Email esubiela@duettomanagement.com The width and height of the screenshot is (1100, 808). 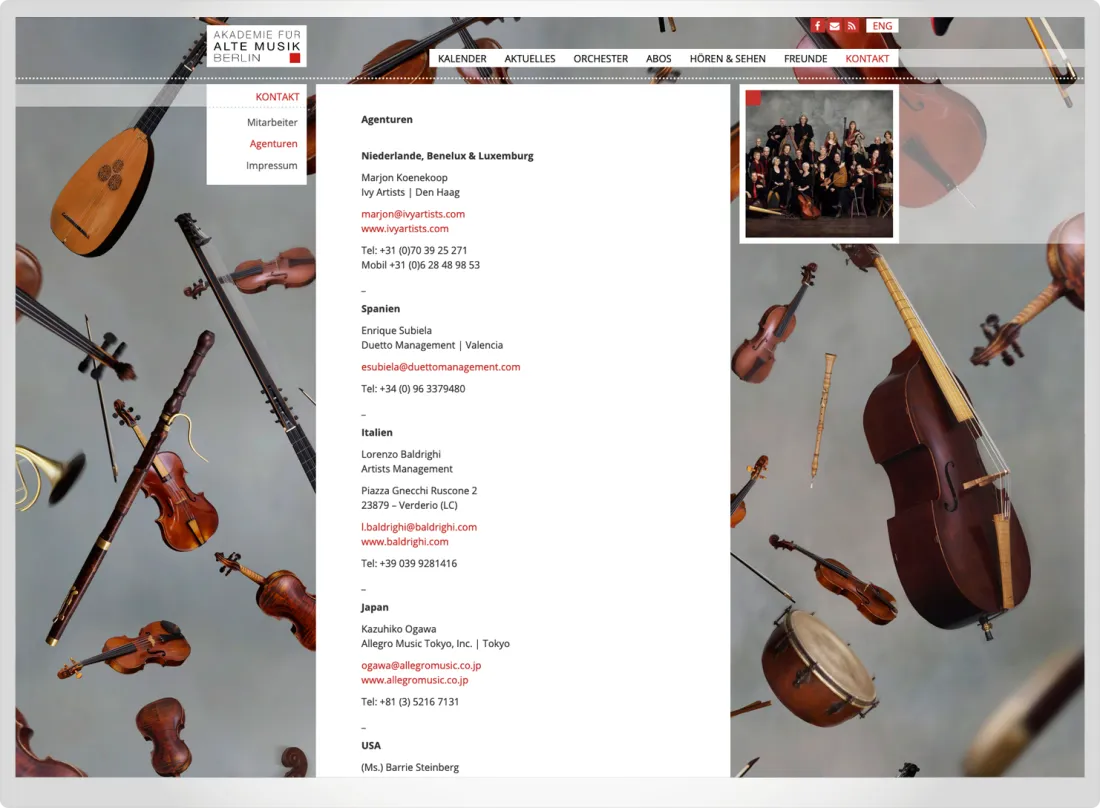(x=441, y=367)
